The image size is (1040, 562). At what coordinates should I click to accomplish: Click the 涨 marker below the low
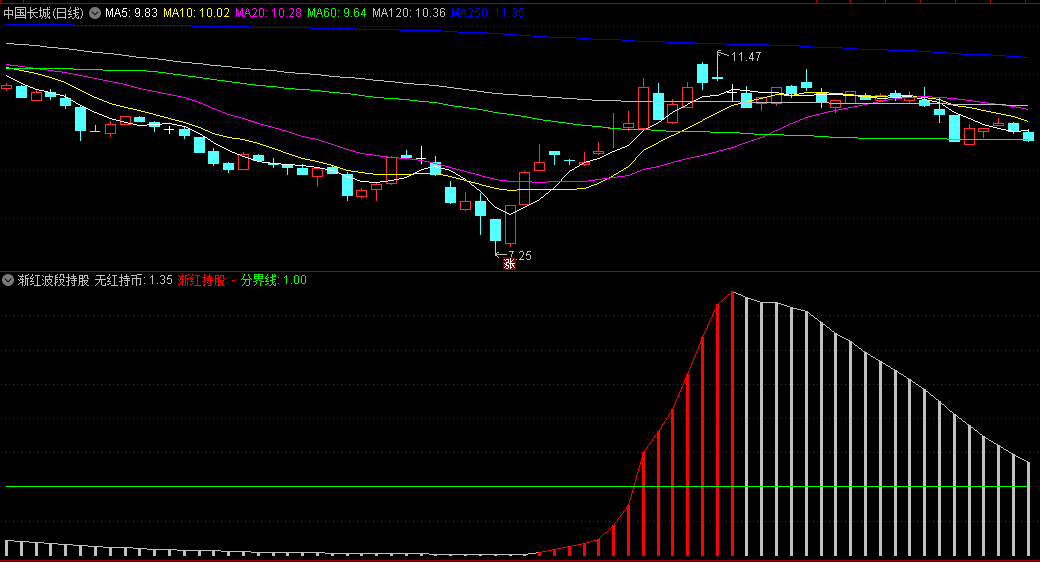[x=509, y=264]
